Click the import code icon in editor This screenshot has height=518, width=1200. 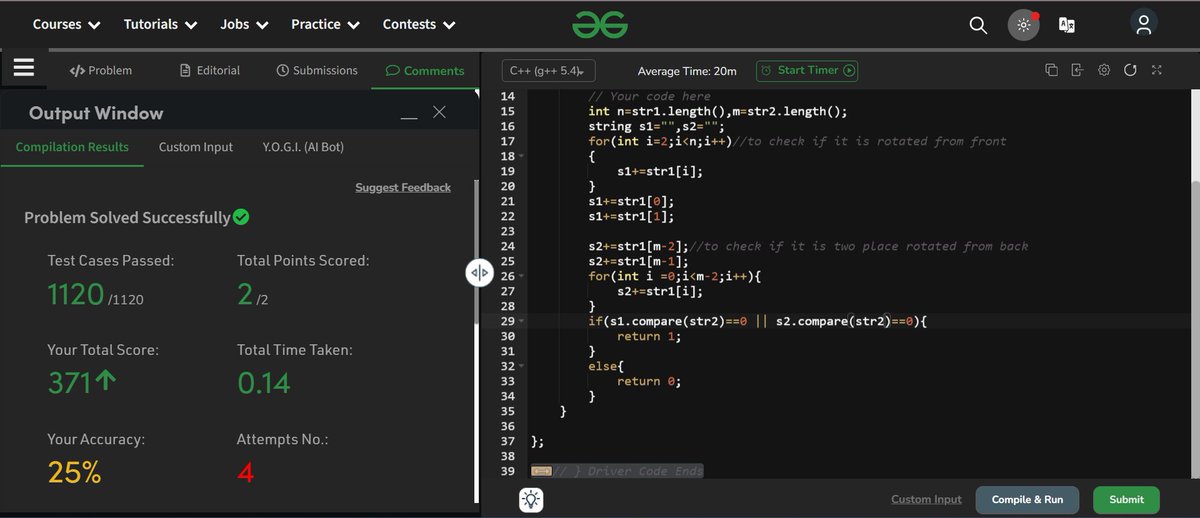[x=1077, y=70]
